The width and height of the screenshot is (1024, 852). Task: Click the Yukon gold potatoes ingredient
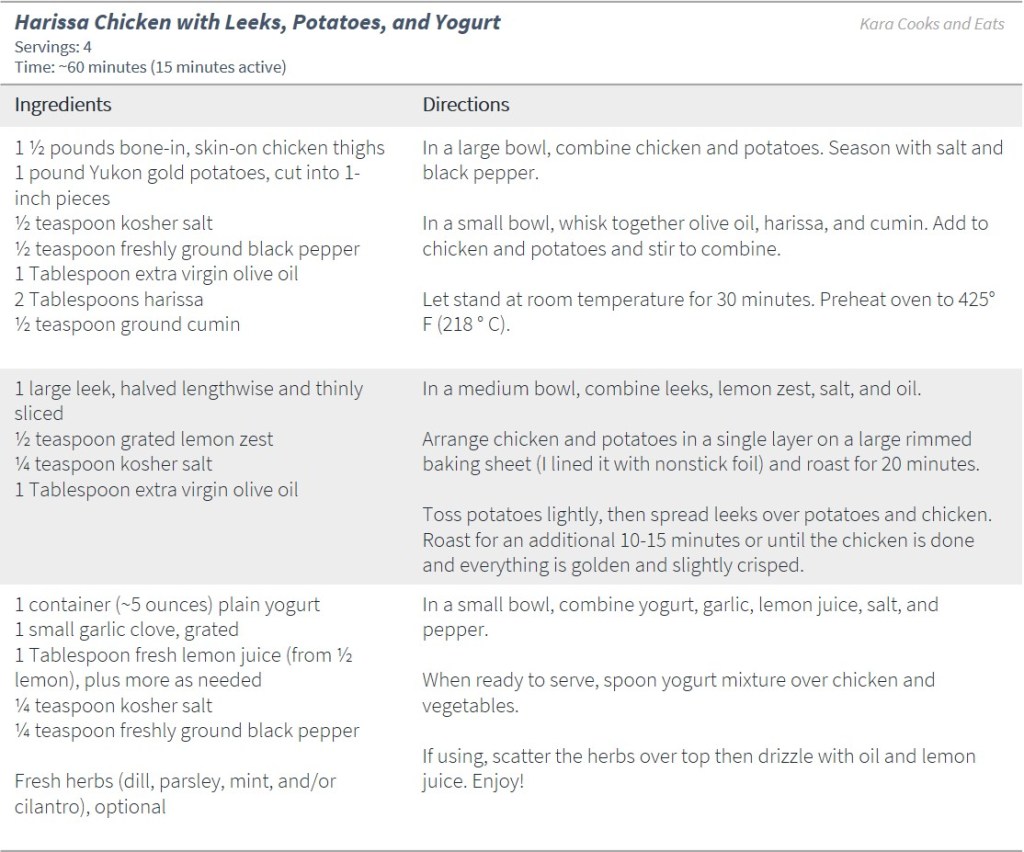(188, 173)
